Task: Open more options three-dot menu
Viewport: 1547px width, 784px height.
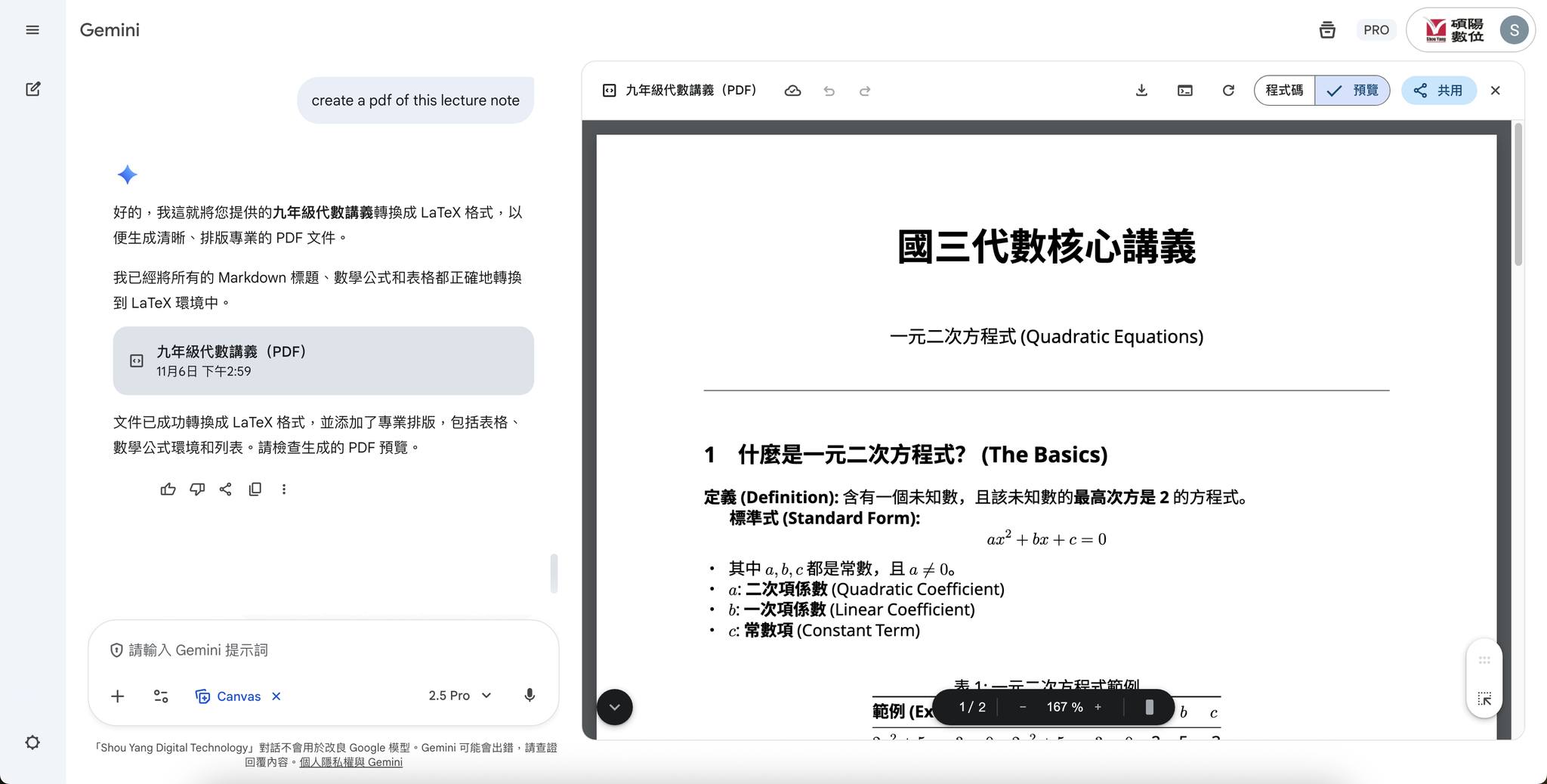Action: 284,489
